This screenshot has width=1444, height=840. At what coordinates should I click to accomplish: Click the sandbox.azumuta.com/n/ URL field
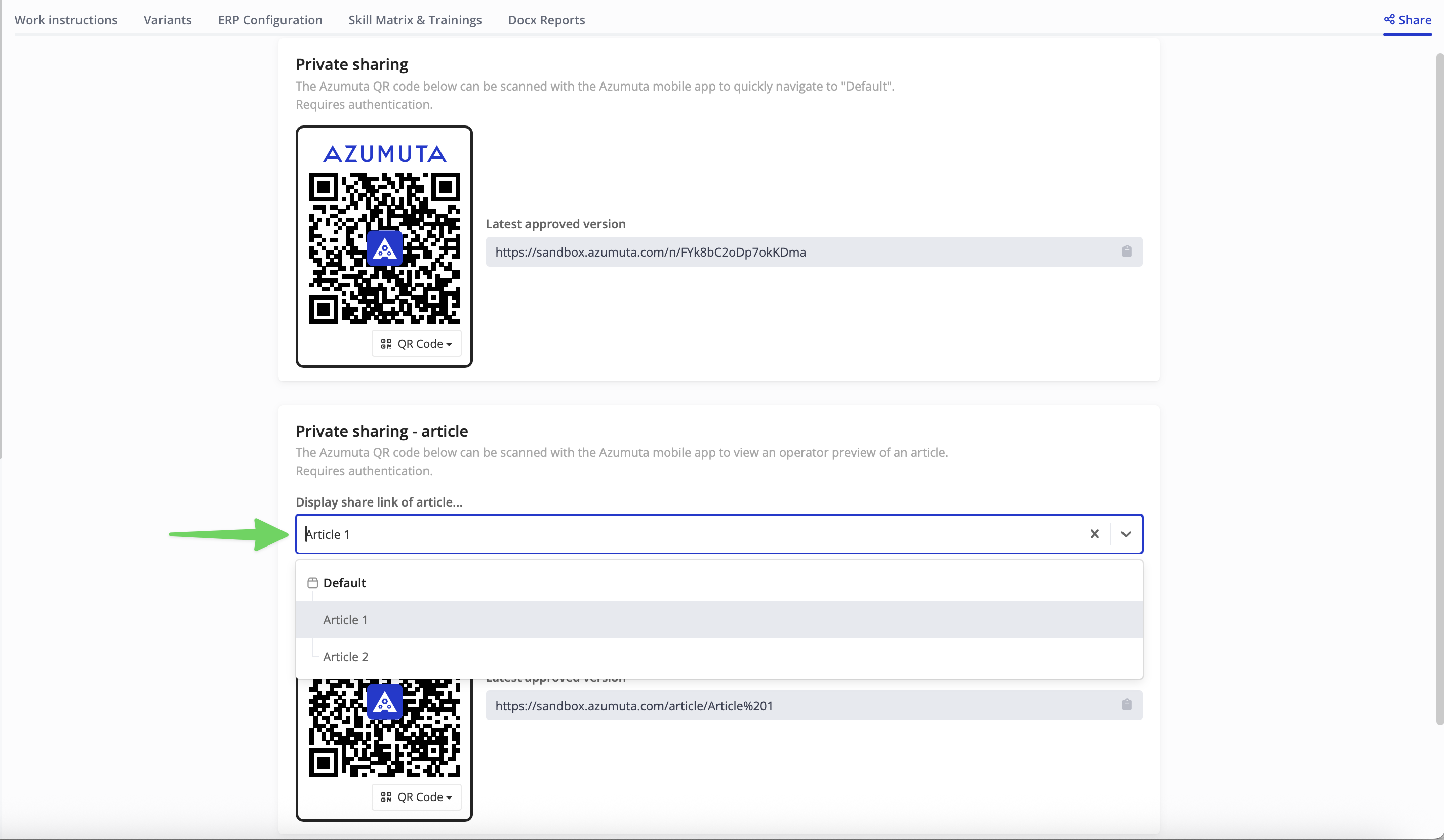[814, 252]
